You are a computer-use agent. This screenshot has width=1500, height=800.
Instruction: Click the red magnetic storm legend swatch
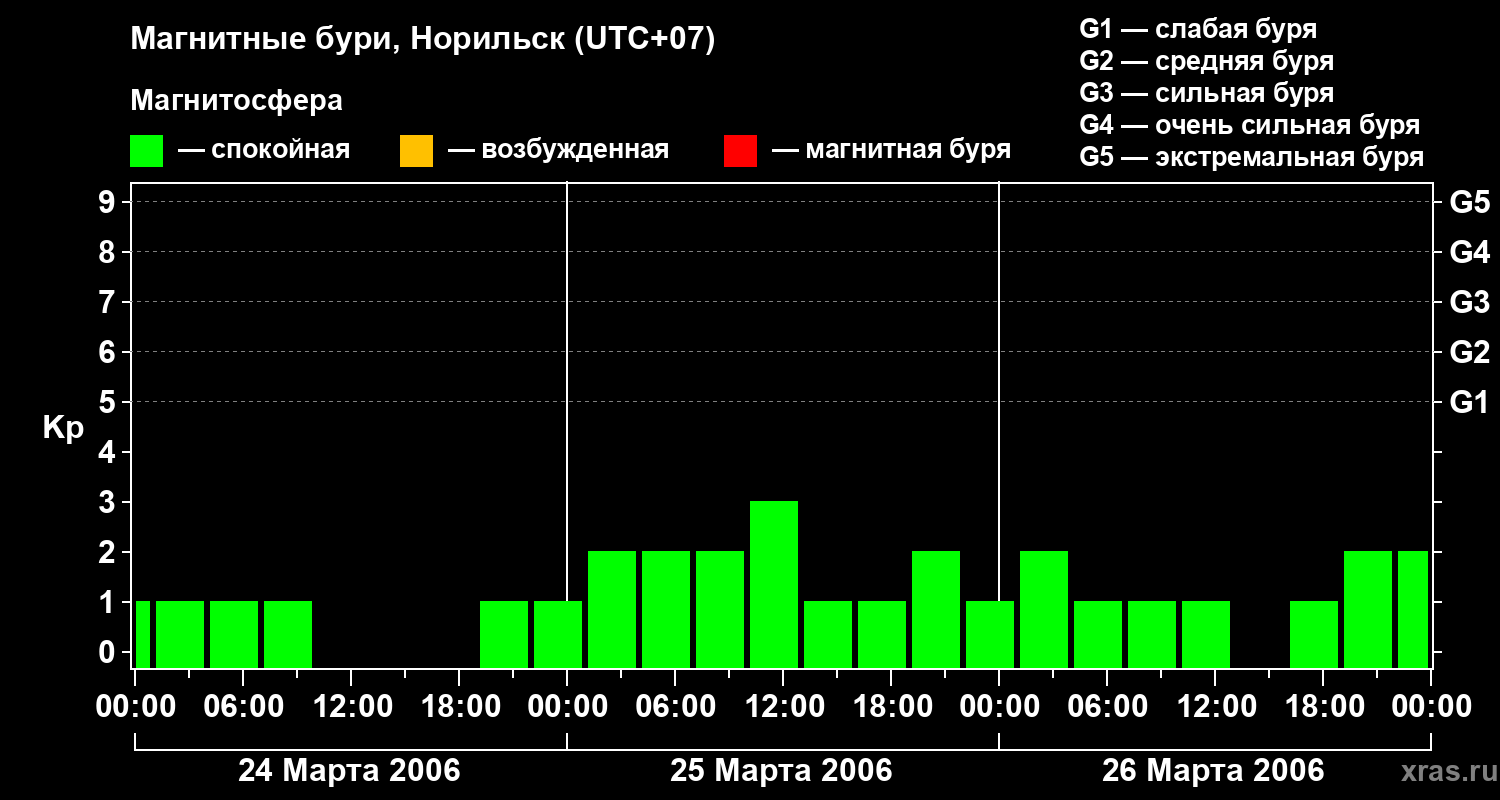pos(740,150)
